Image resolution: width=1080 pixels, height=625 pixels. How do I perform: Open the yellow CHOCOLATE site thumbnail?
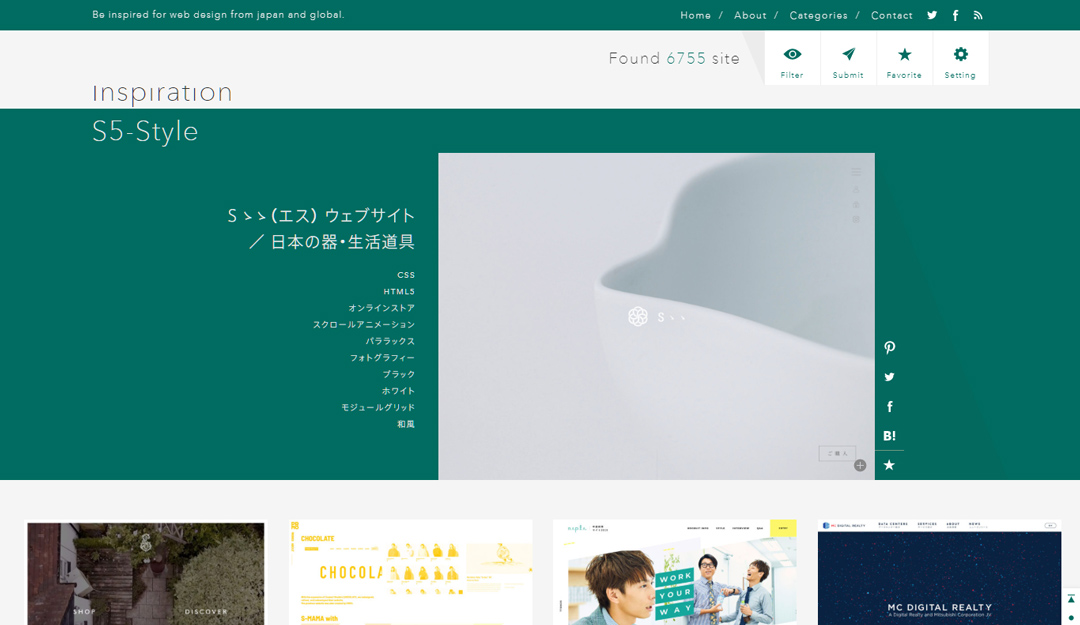pos(411,573)
